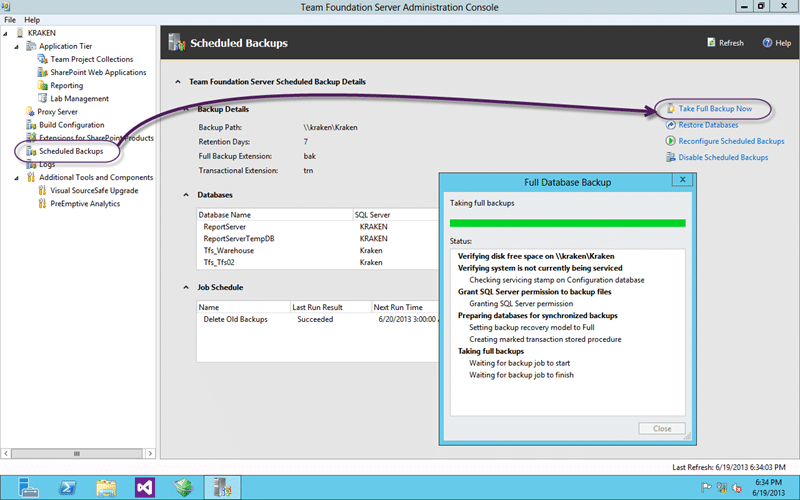Click the Take Full Backup Now icon

click(x=671, y=109)
